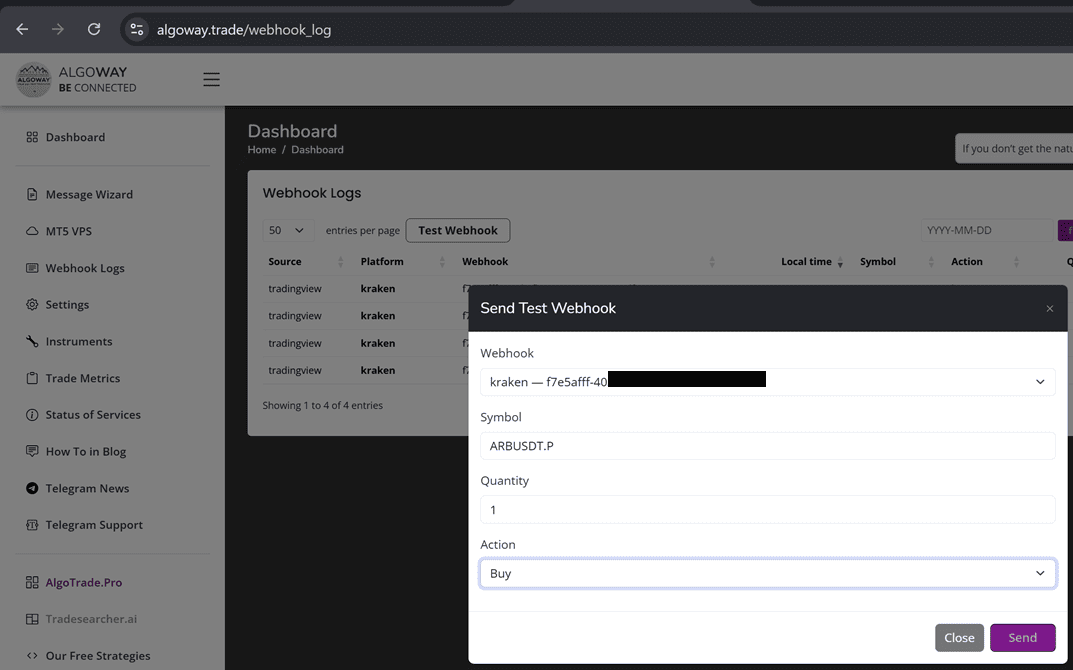This screenshot has width=1073, height=670.
Task: Click Status of Services info icon
Action: pyautogui.click(x=32, y=415)
